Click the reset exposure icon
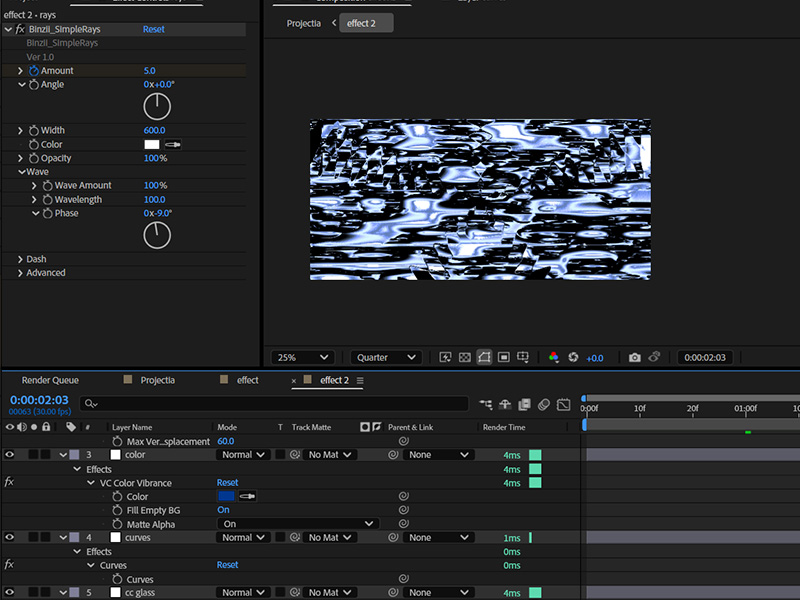The width and height of the screenshot is (800, 600). (573, 357)
